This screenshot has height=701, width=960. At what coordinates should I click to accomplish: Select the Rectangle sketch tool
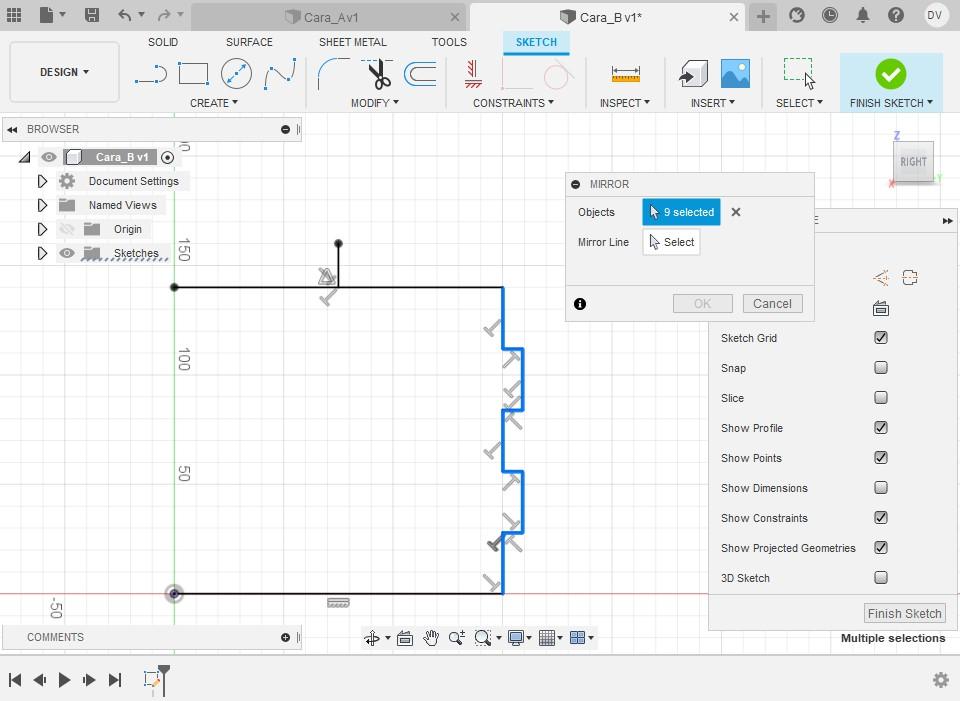click(193, 74)
